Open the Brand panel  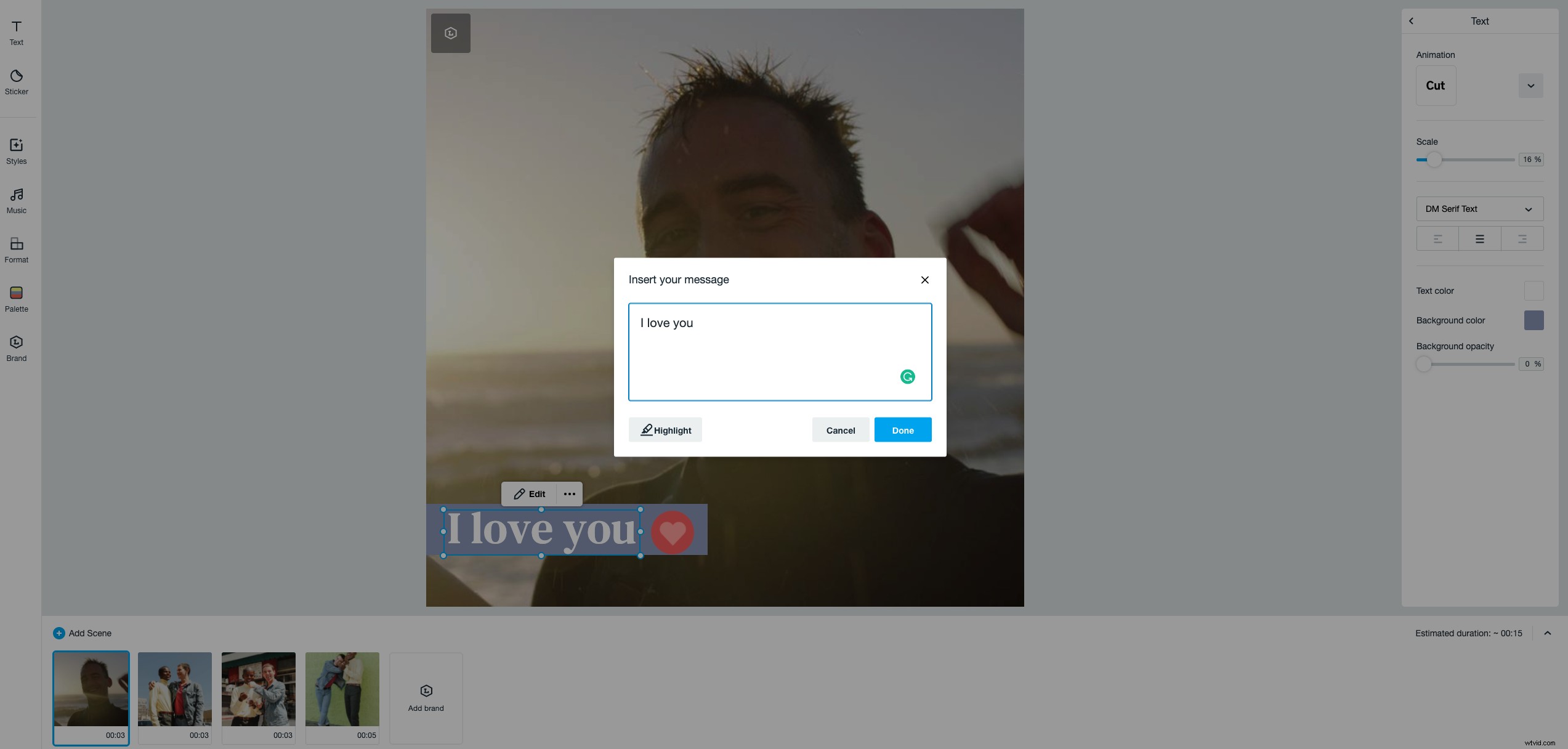(16, 347)
